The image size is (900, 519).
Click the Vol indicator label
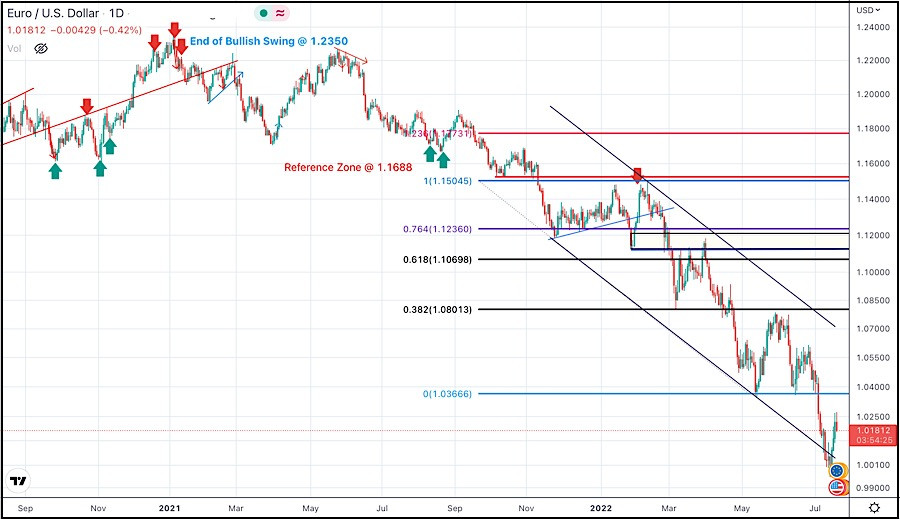tap(14, 49)
